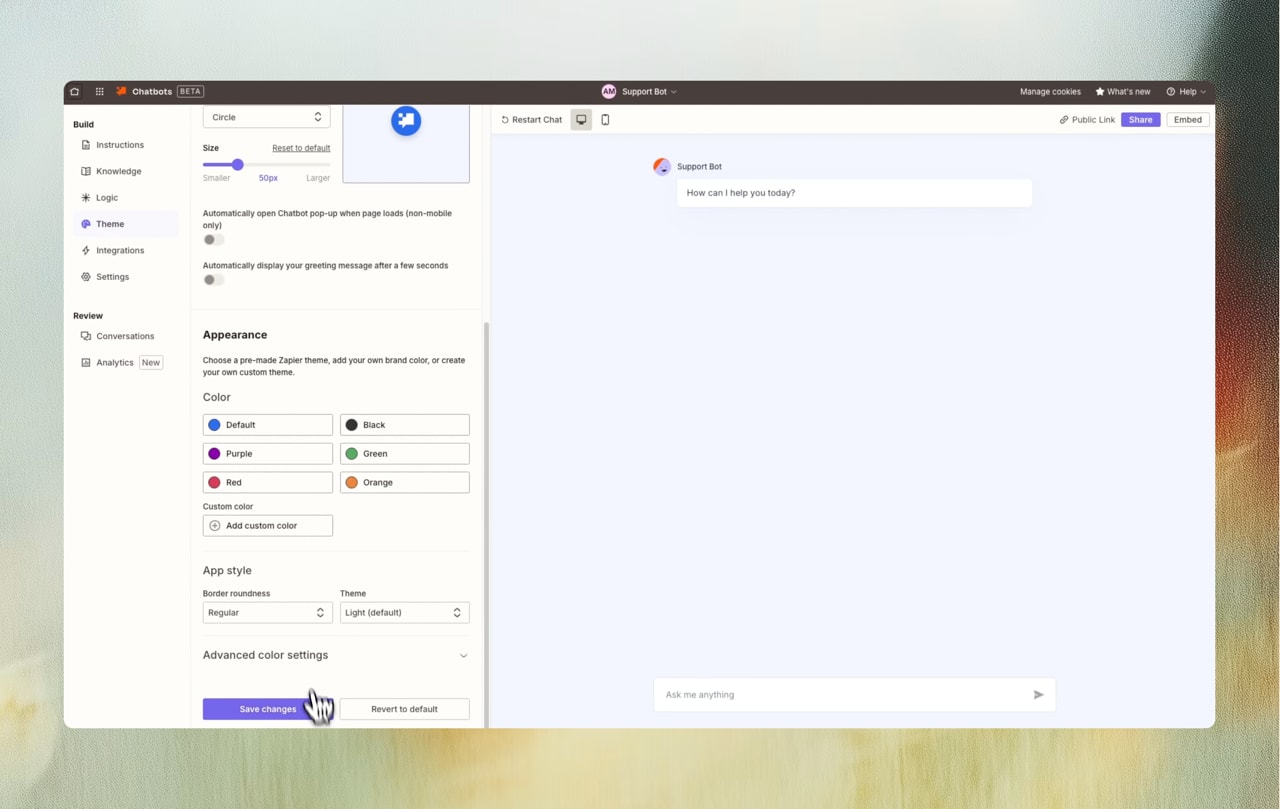The height and width of the screenshot is (809, 1280).
Task: Select the Instructions section in the sidebar
Action: (120, 144)
